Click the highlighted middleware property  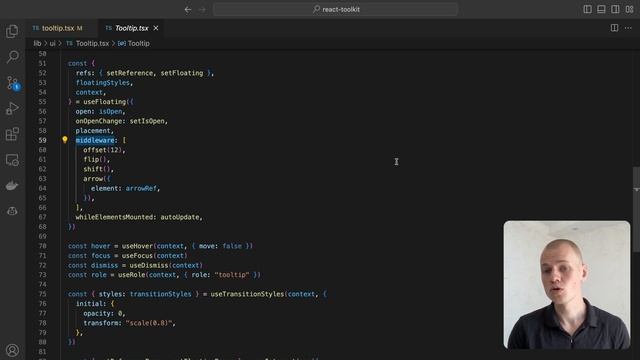(x=95, y=140)
